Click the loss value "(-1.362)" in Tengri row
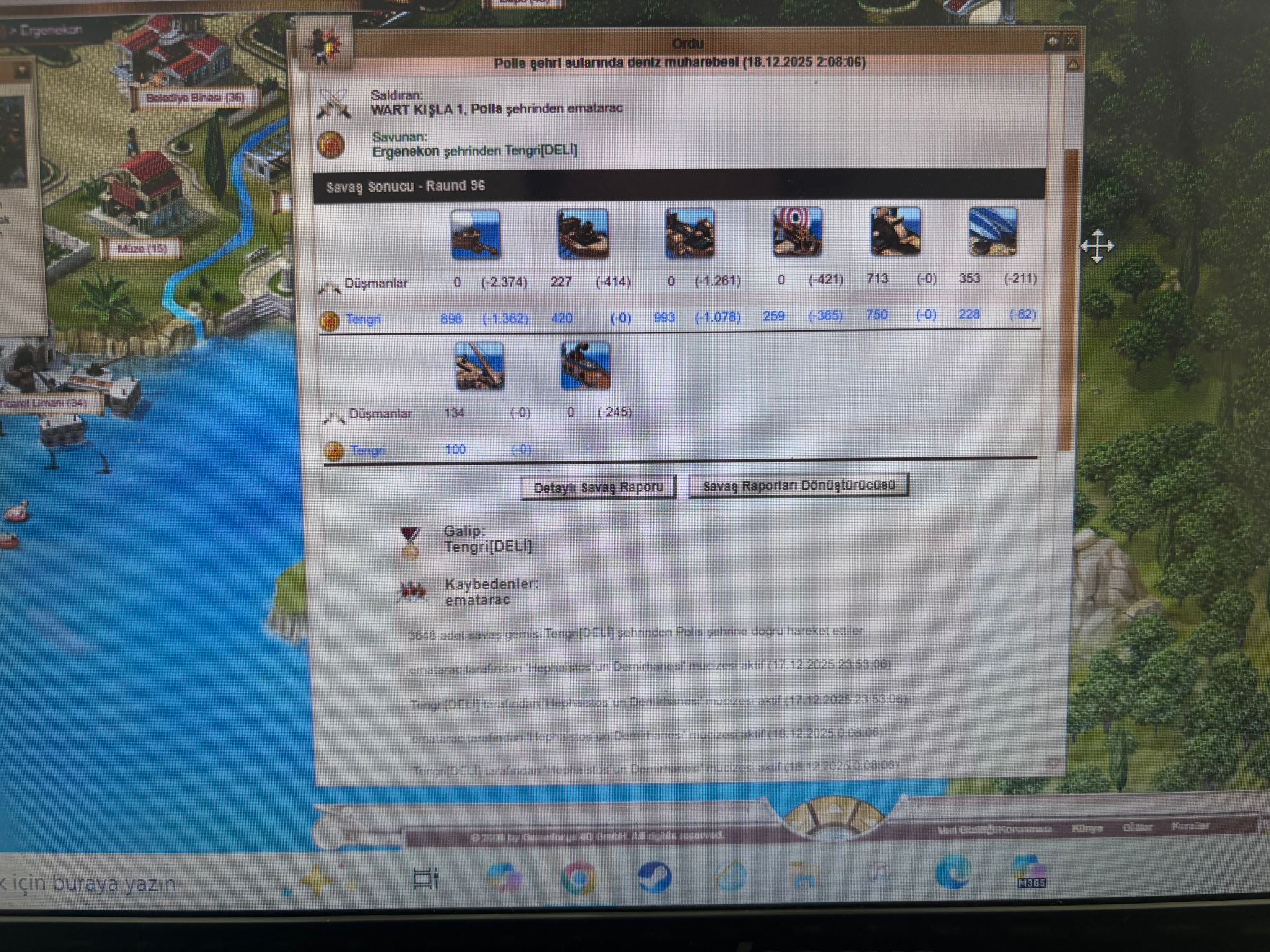 pos(505,319)
